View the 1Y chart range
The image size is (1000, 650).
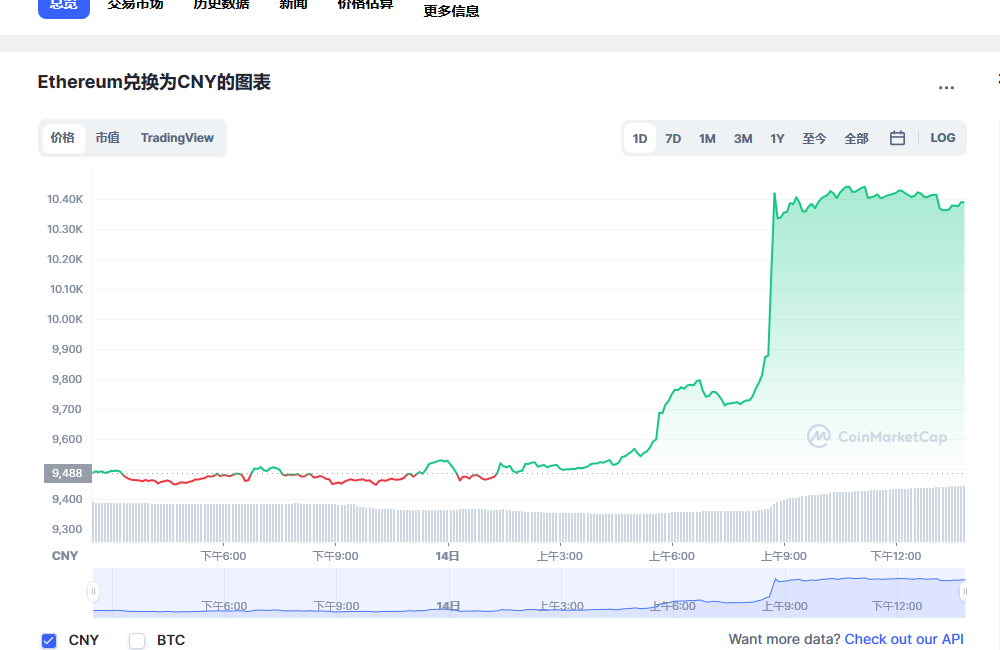[x=777, y=138]
